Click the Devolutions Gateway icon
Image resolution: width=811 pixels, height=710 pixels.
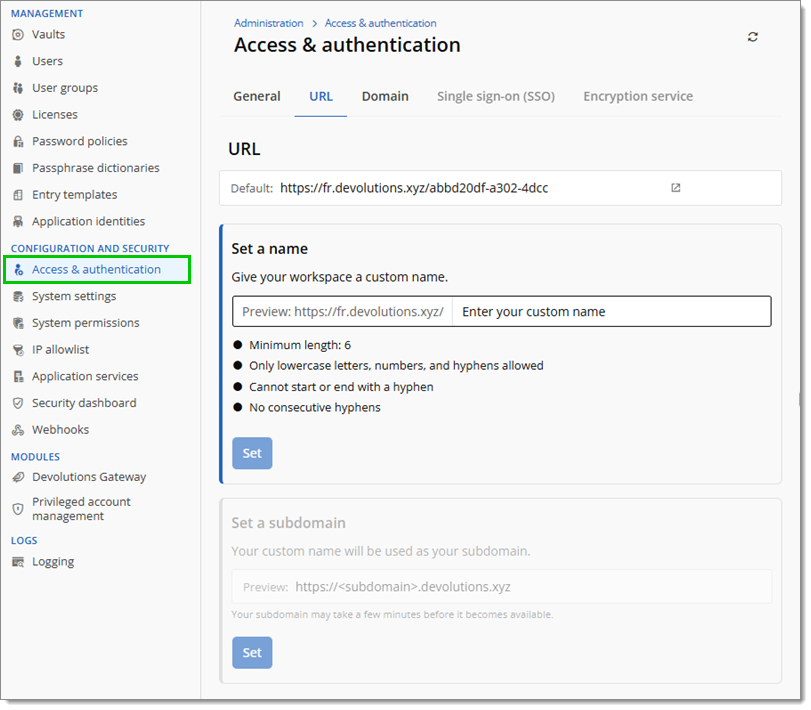click(x=18, y=477)
